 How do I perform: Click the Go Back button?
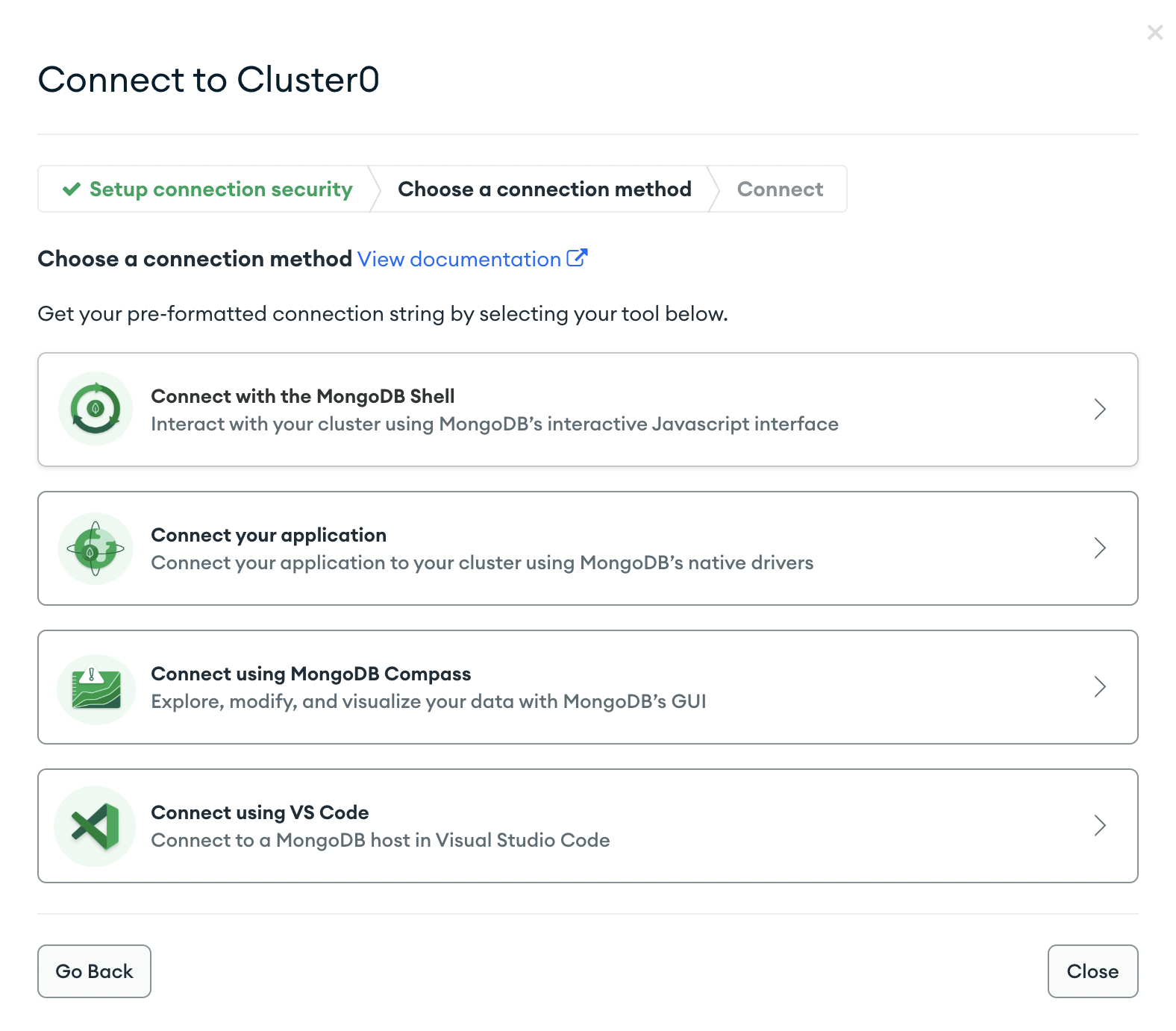click(94, 971)
